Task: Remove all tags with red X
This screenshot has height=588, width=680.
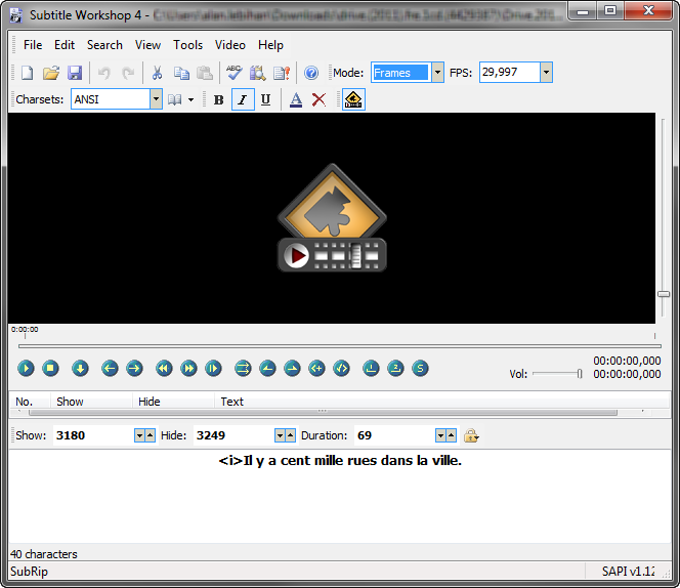Action: (319, 100)
